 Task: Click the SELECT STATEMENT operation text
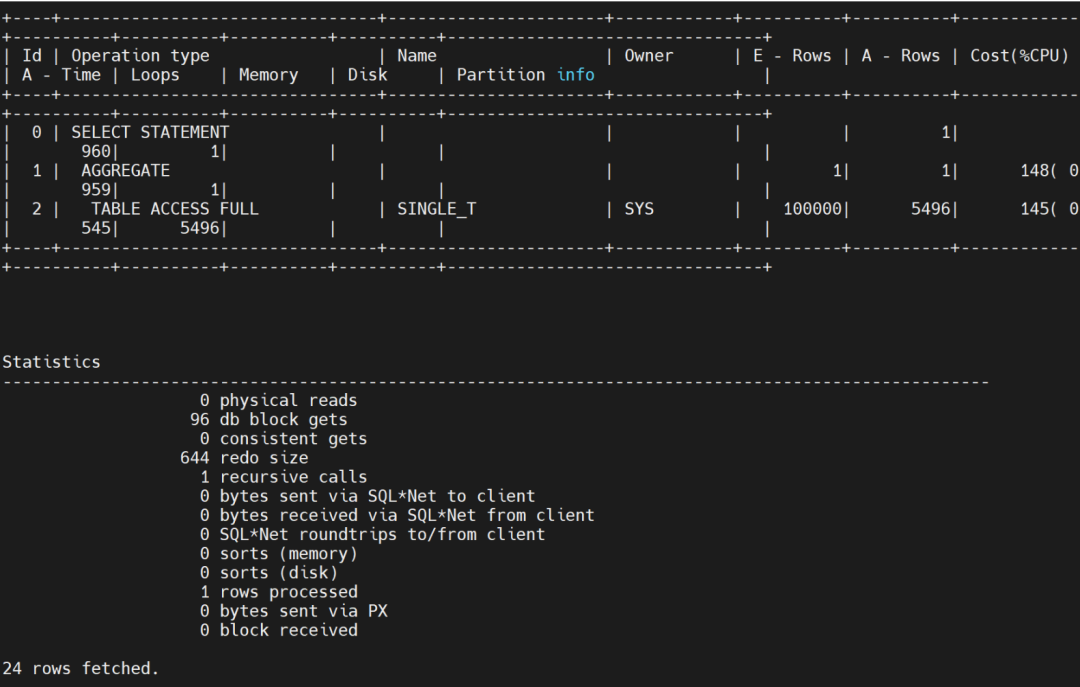[150, 132]
